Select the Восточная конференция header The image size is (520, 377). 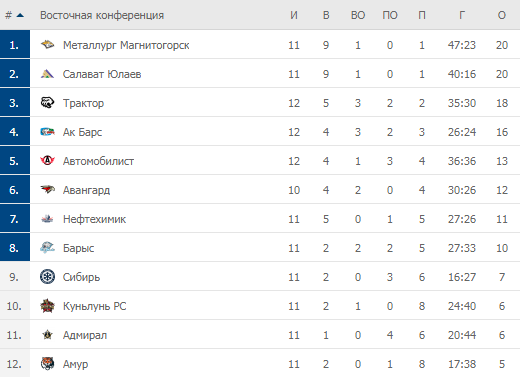point(102,15)
